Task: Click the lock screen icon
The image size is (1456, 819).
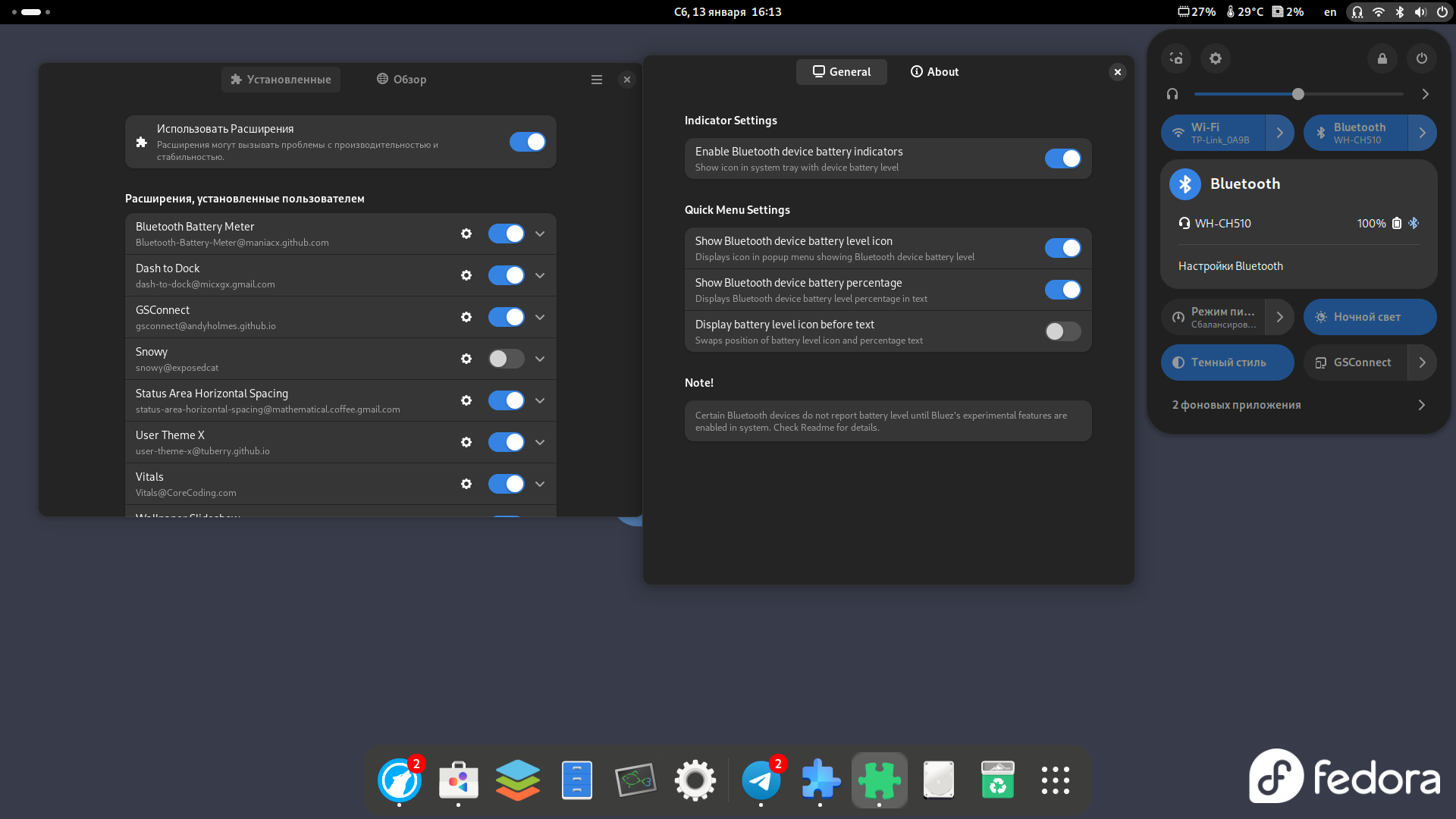Action: tap(1382, 58)
